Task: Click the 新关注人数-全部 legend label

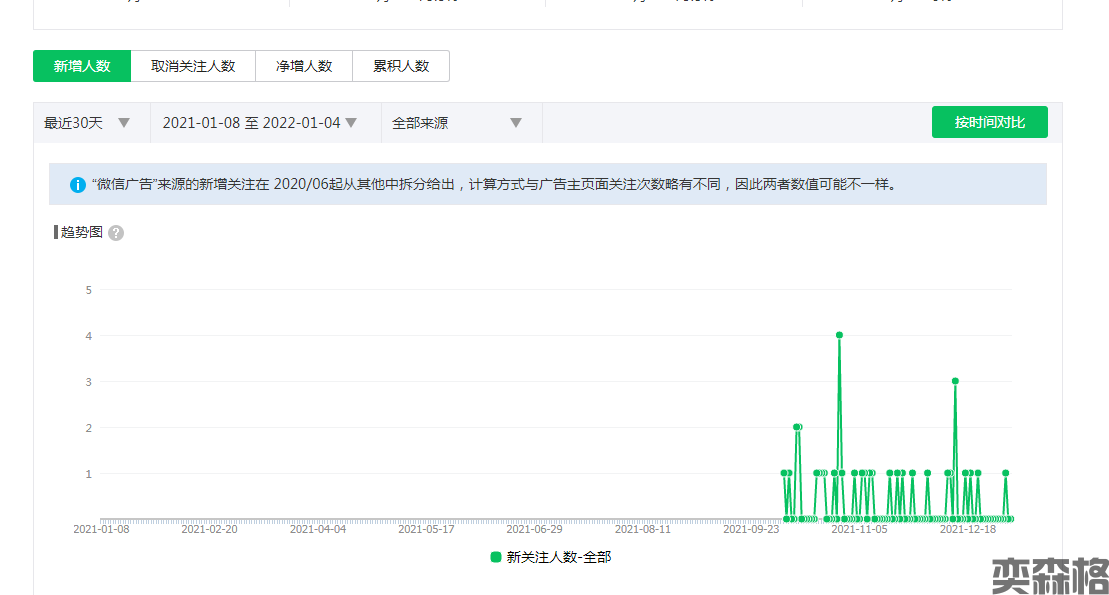Action: tap(558, 557)
